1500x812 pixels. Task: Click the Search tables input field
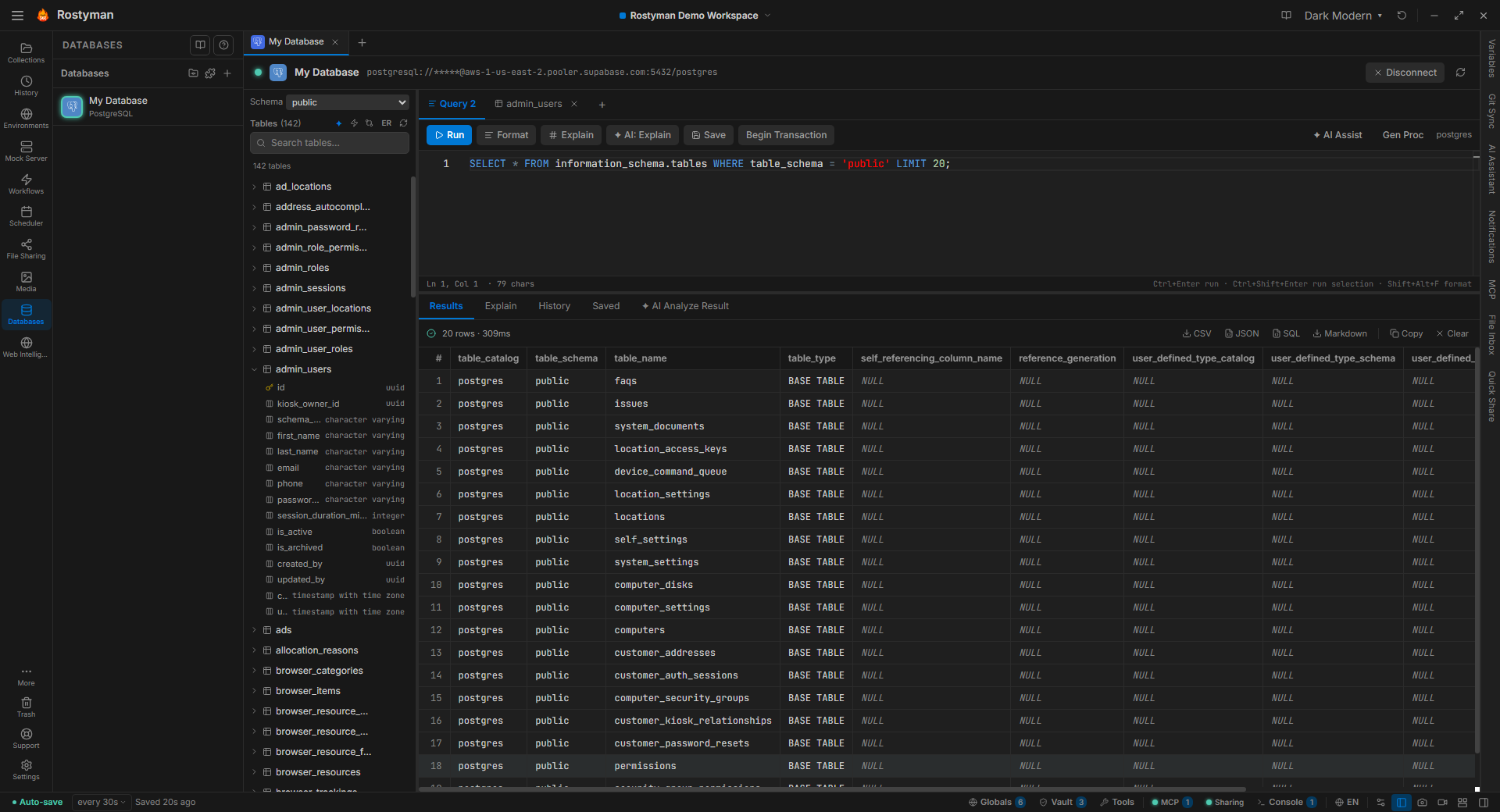[330, 143]
